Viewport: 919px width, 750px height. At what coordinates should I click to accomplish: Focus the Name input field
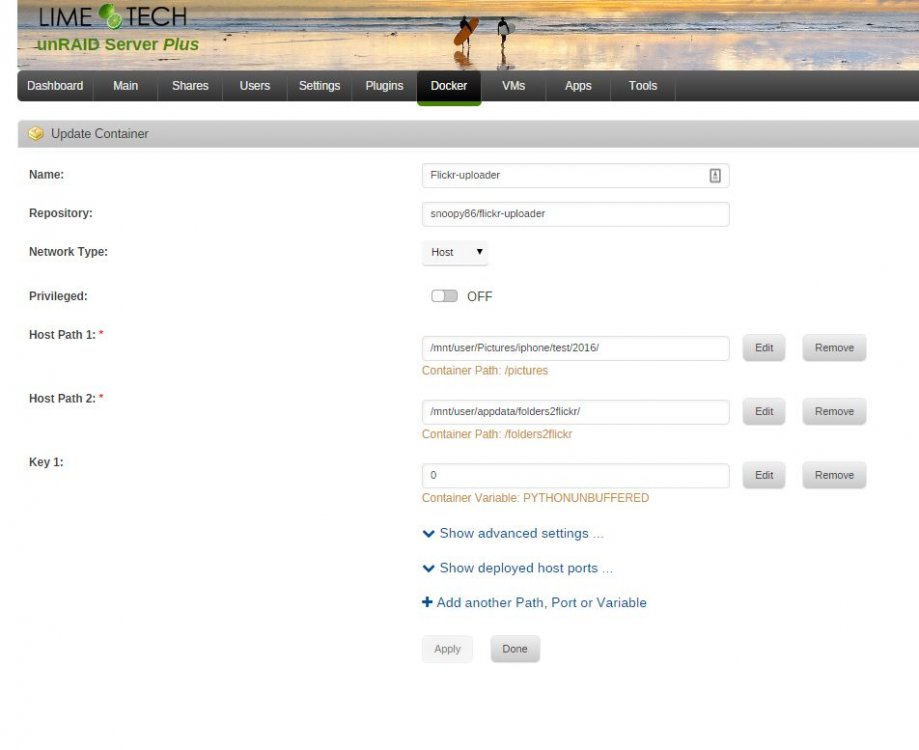pos(576,176)
